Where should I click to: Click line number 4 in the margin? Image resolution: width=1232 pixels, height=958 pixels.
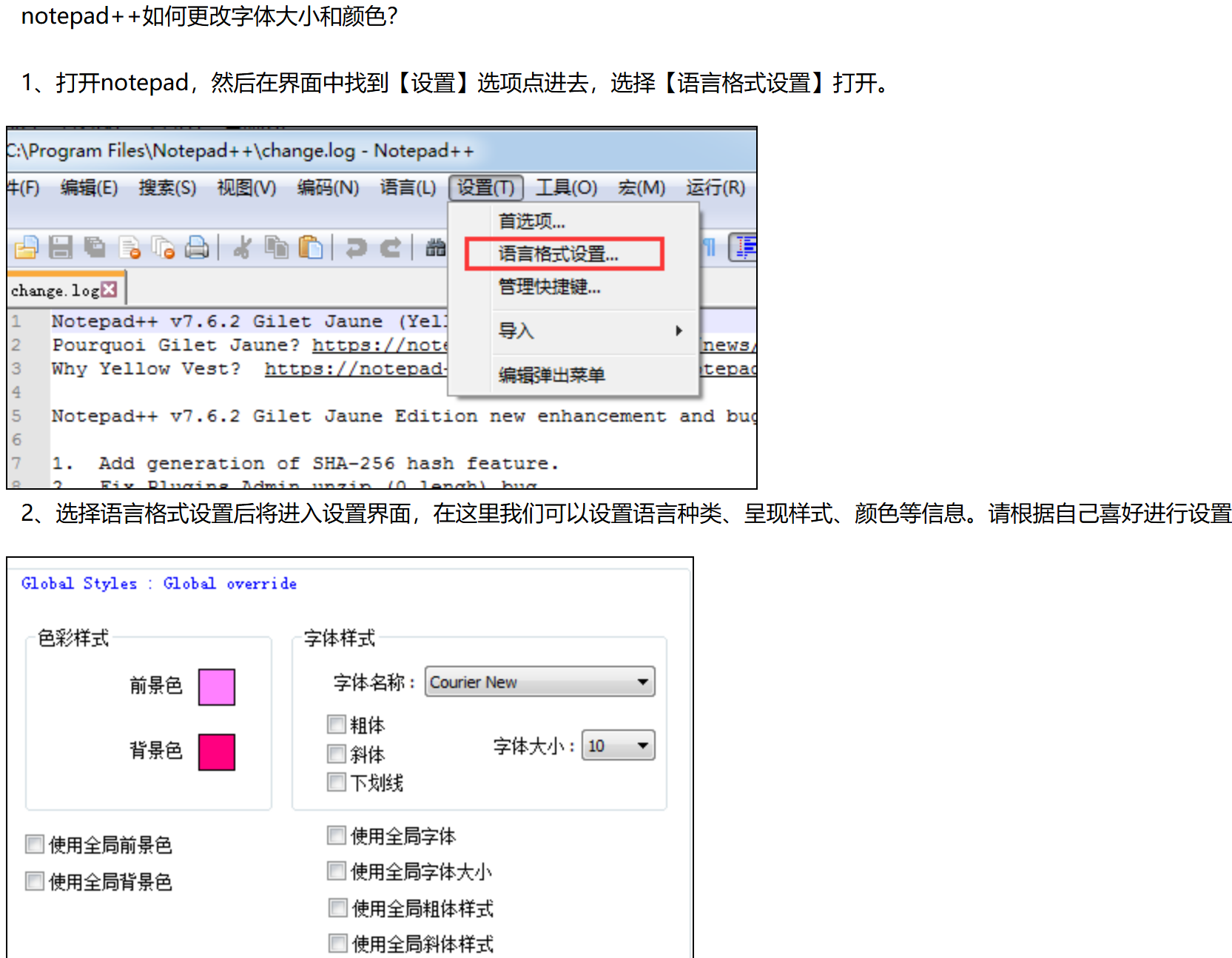pos(16,392)
